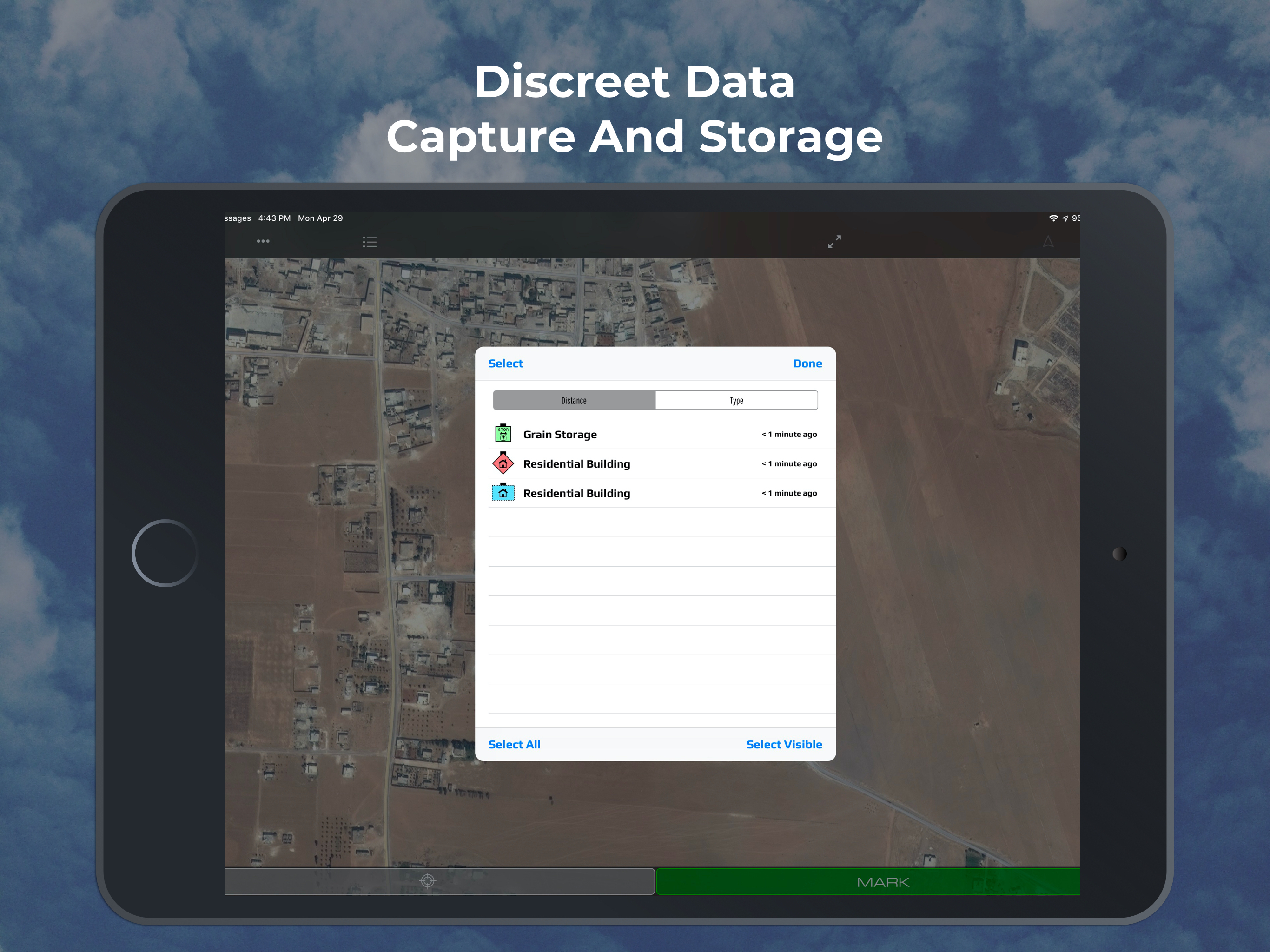This screenshot has height=952, width=1270.
Task: Switch sorting to the Type segment
Action: [736, 400]
